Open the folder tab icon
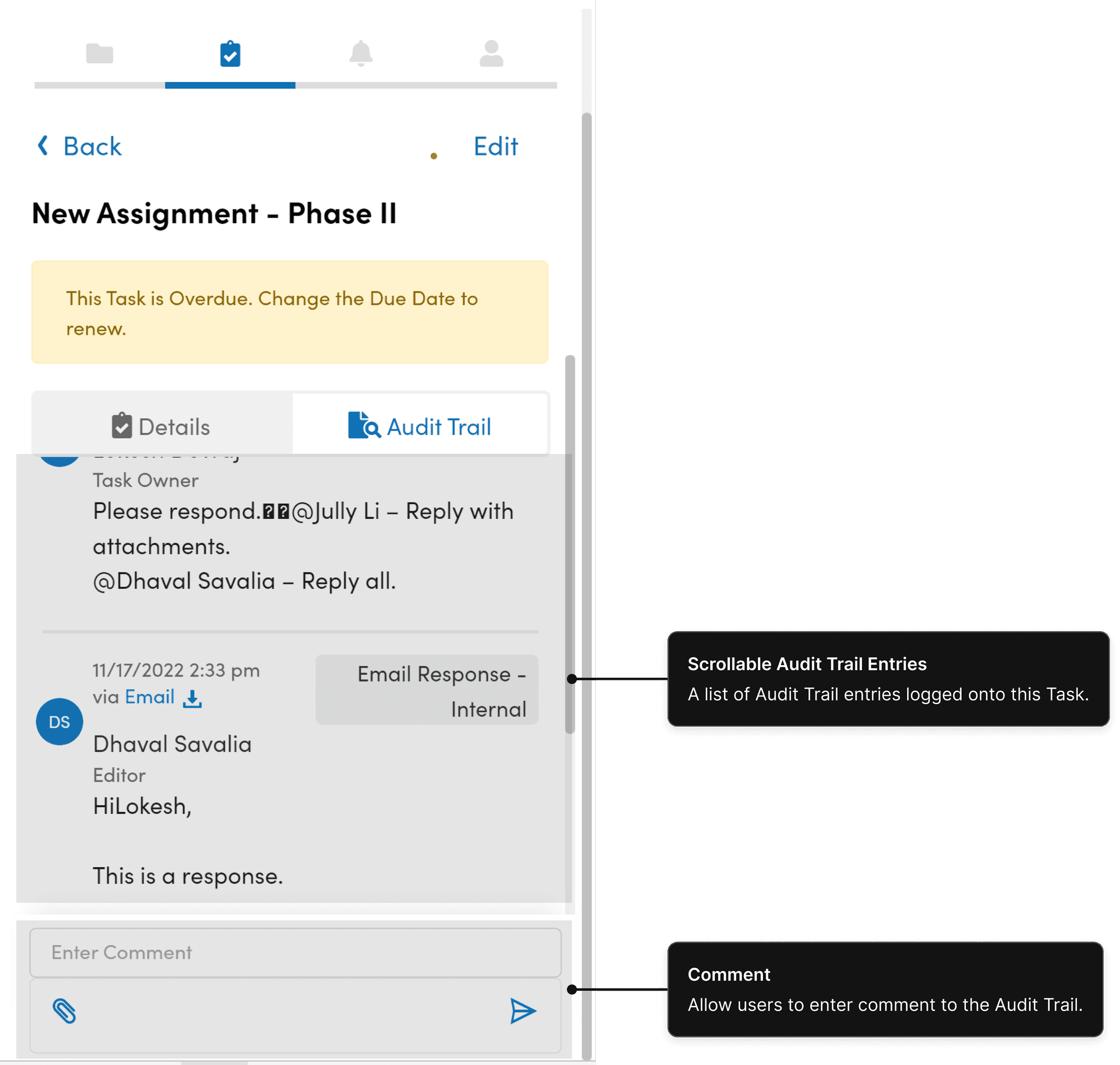 click(x=100, y=54)
